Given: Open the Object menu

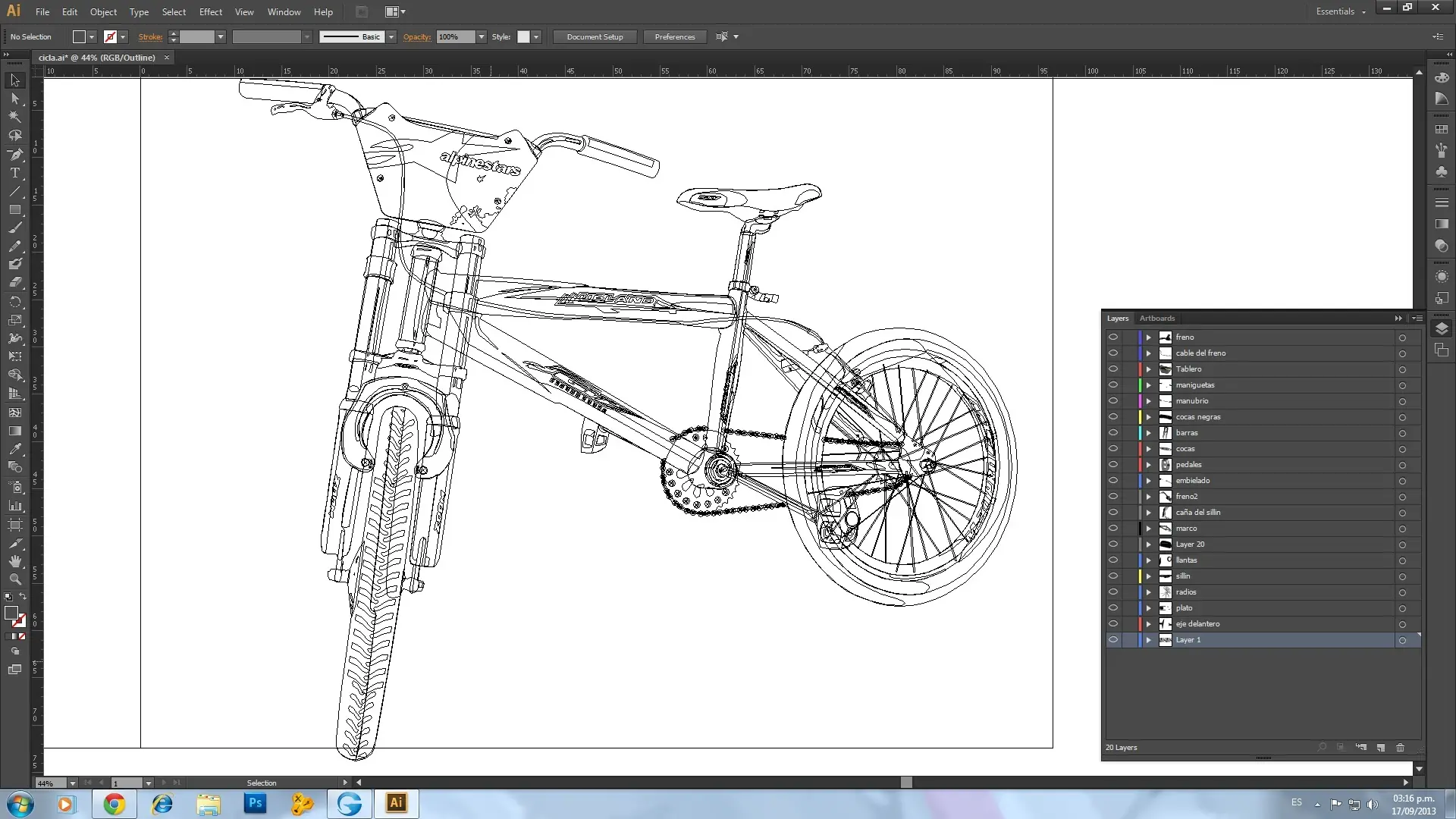Looking at the screenshot, I should click(x=103, y=12).
